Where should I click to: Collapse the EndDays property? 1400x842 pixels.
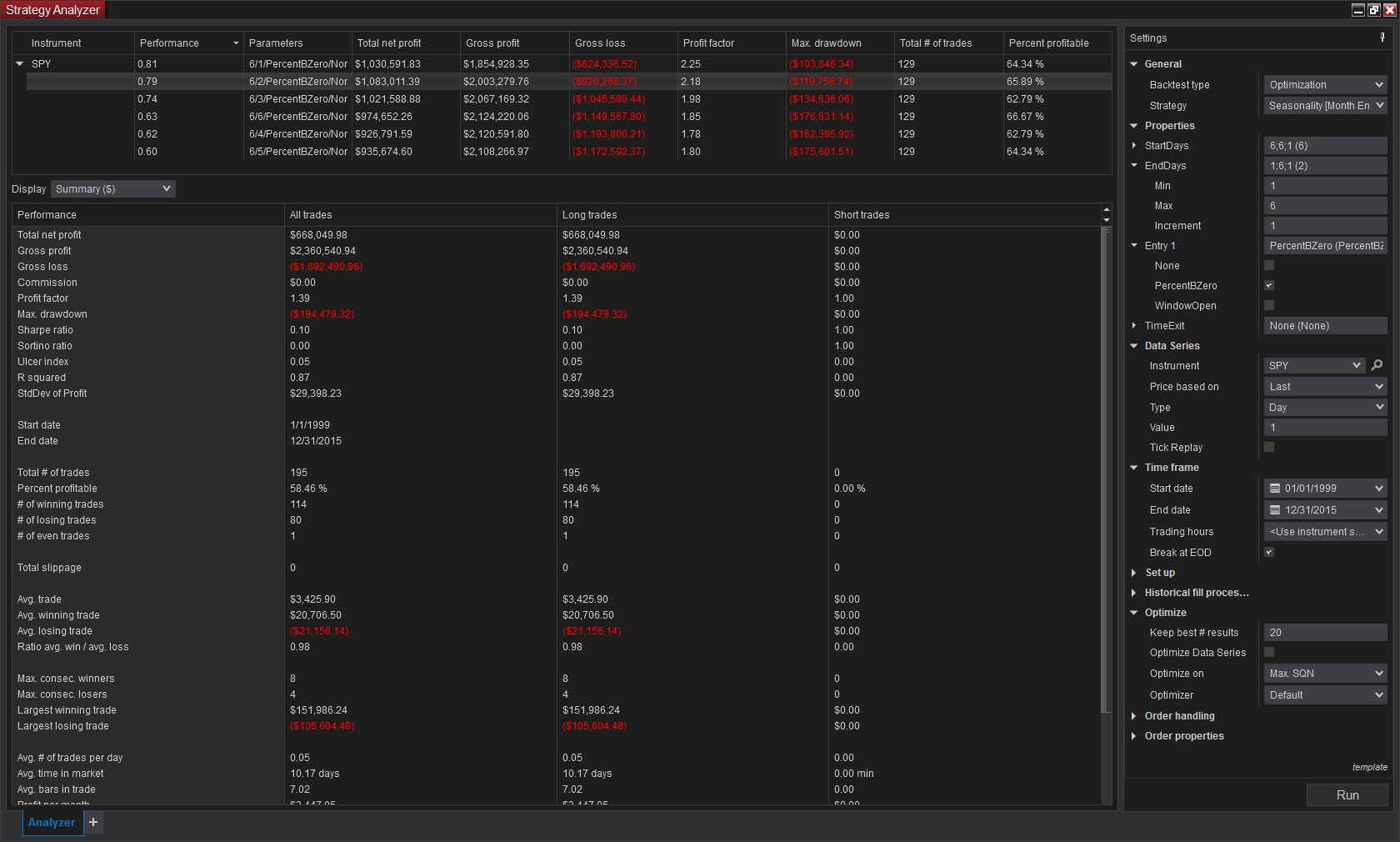click(x=1134, y=166)
